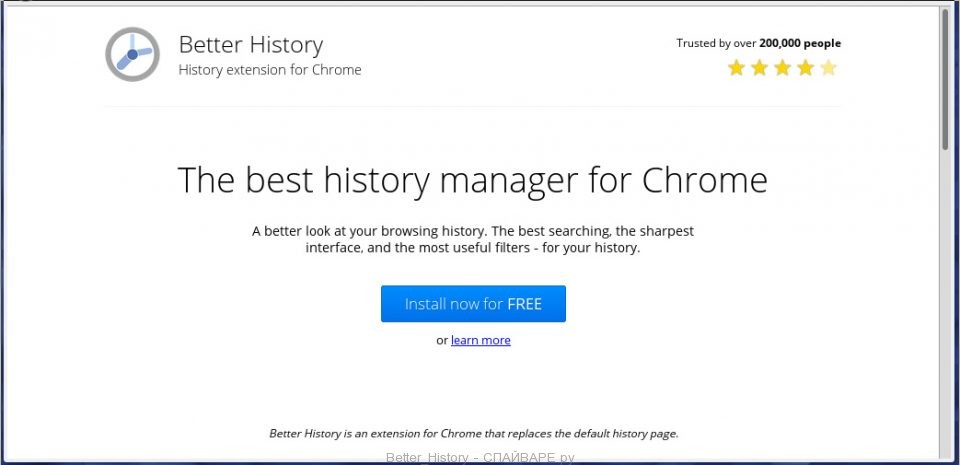Click 'The best history manager for Chrome' heading
This screenshot has height=465, width=960.
pos(472,180)
